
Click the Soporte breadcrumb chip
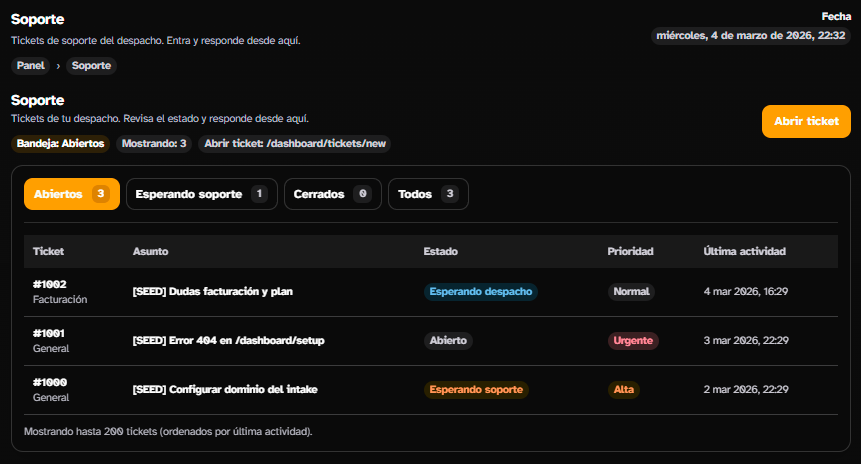tap(92, 66)
